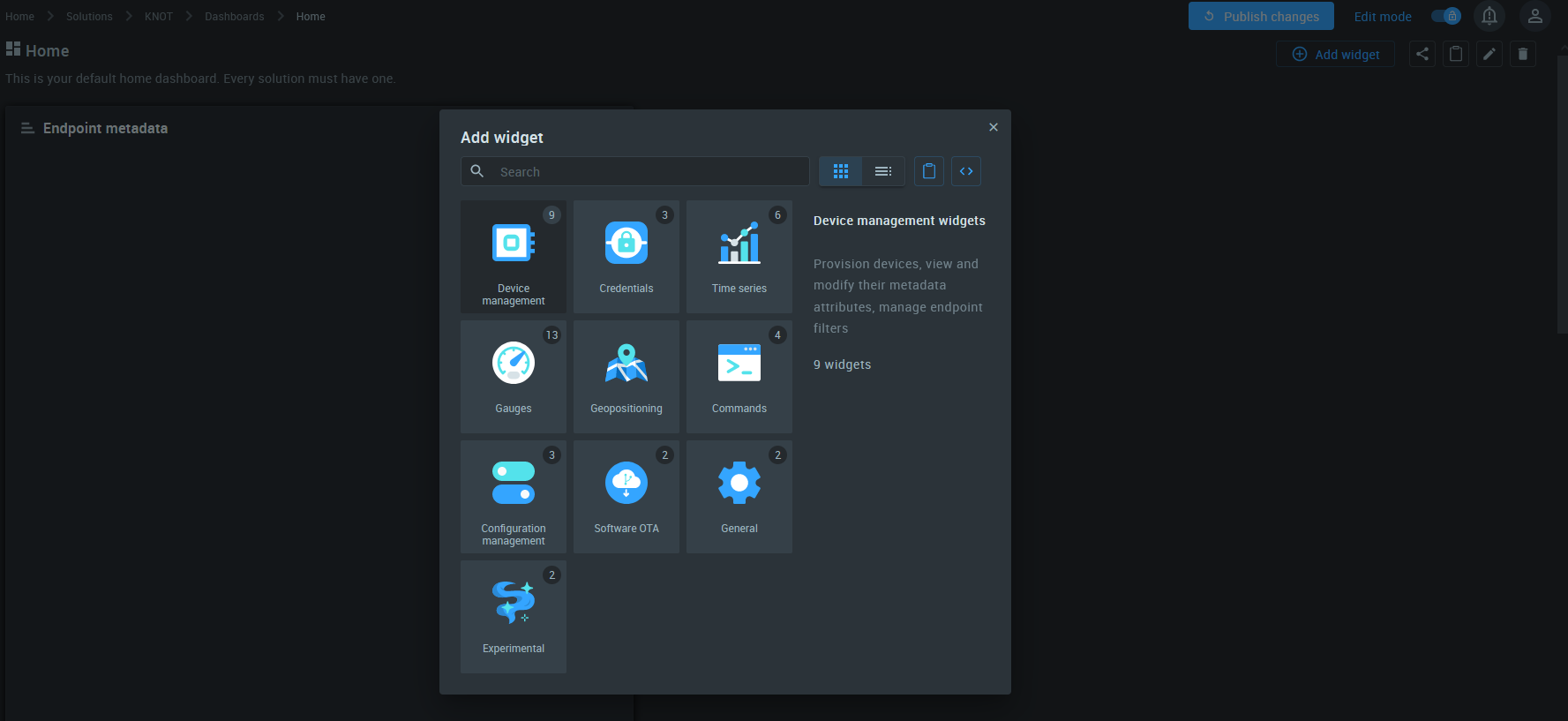Select the Device management widget category
The width and height of the screenshot is (1568, 721).
coord(513,257)
